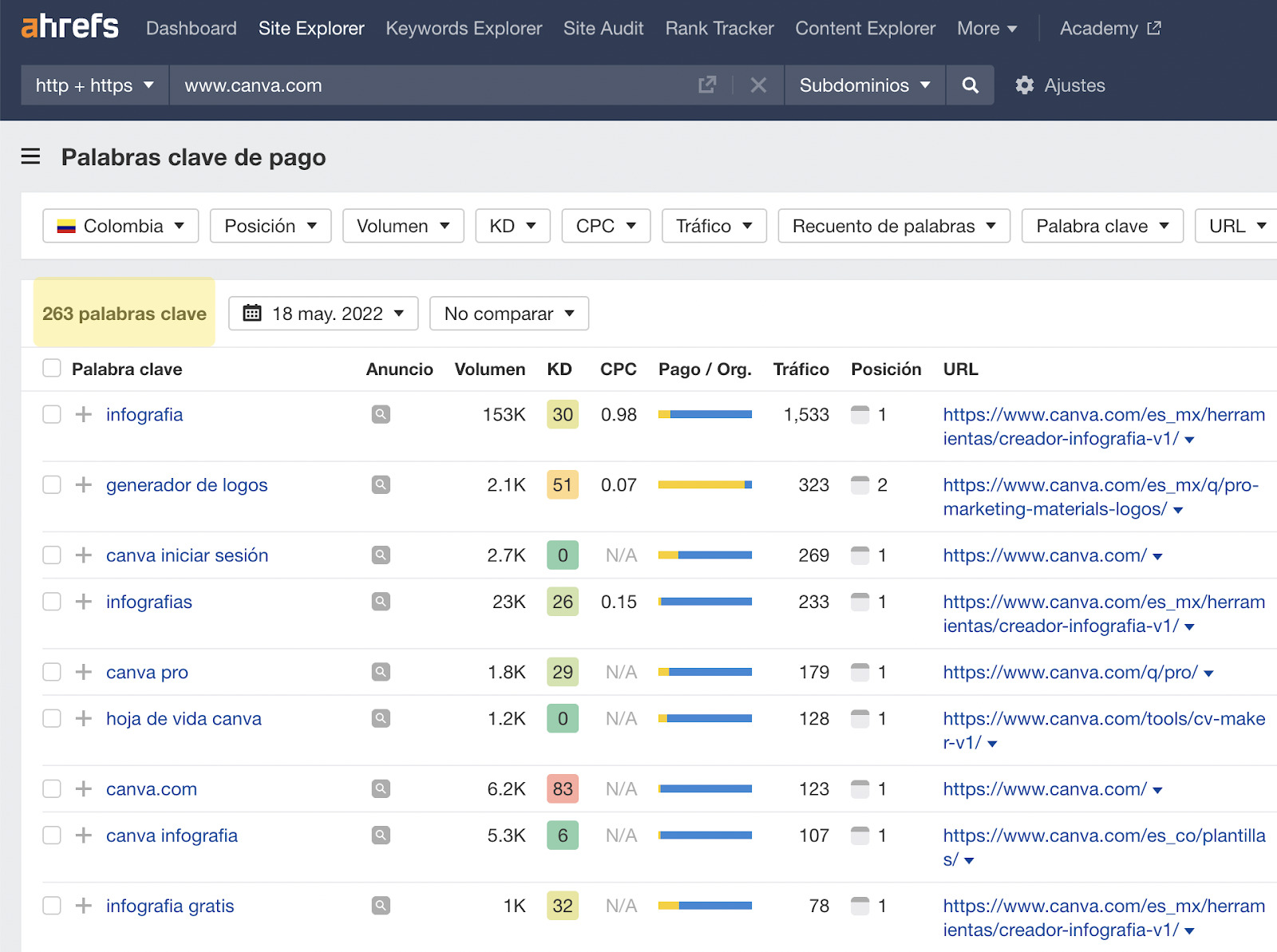Image resolution: width=1277 pixels, height=952 pixels.
Task: Open the CPC filter dropdown
Action: click(607, 226)
